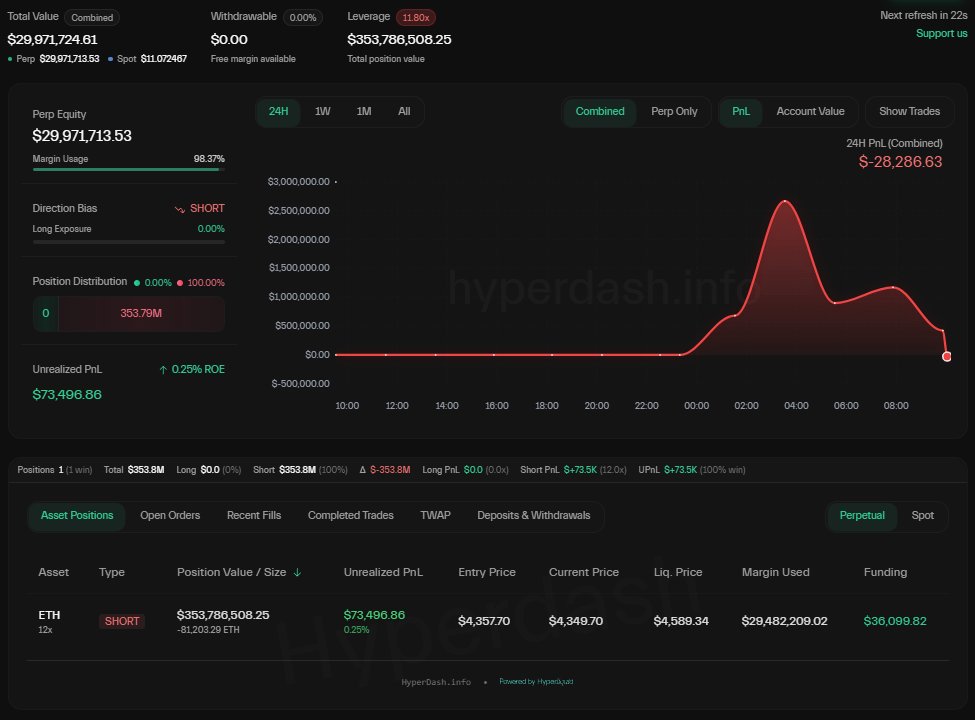Sort by Position Value / Size column

click(231, 572)
